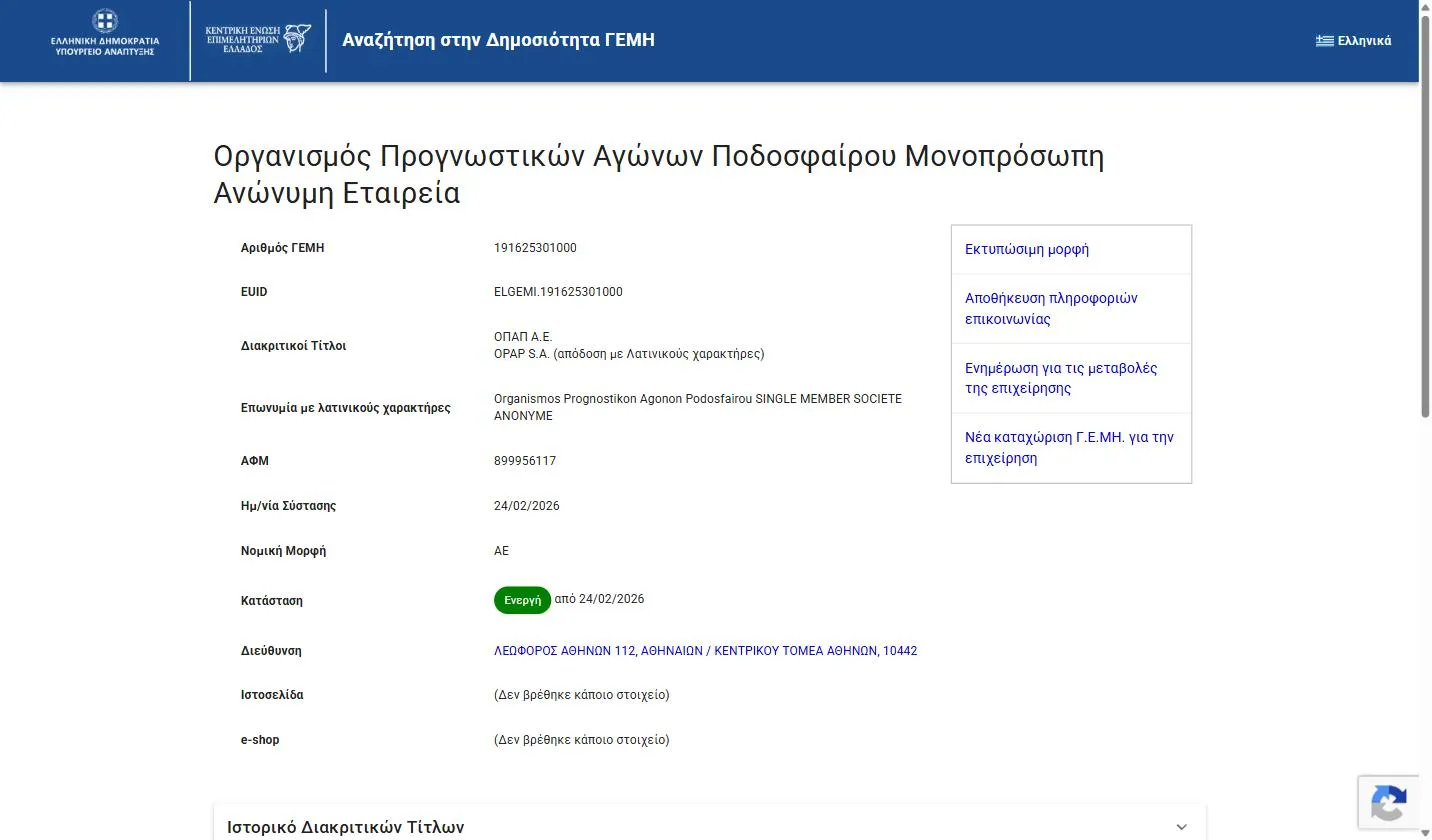Click the Greek flag language icon
The width and height of the screenshot is (1432, 840).
pyautogui.click(x=1324, y=41)
